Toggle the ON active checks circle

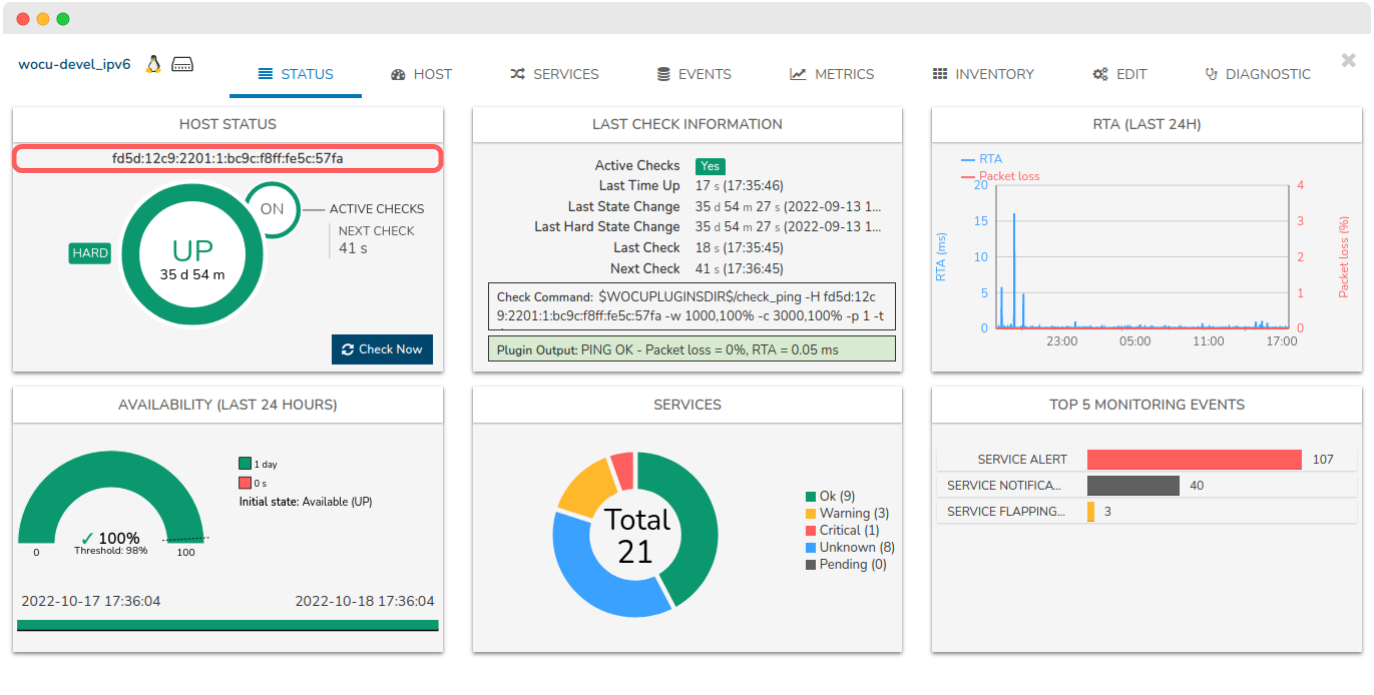click(x=272, y=209)
